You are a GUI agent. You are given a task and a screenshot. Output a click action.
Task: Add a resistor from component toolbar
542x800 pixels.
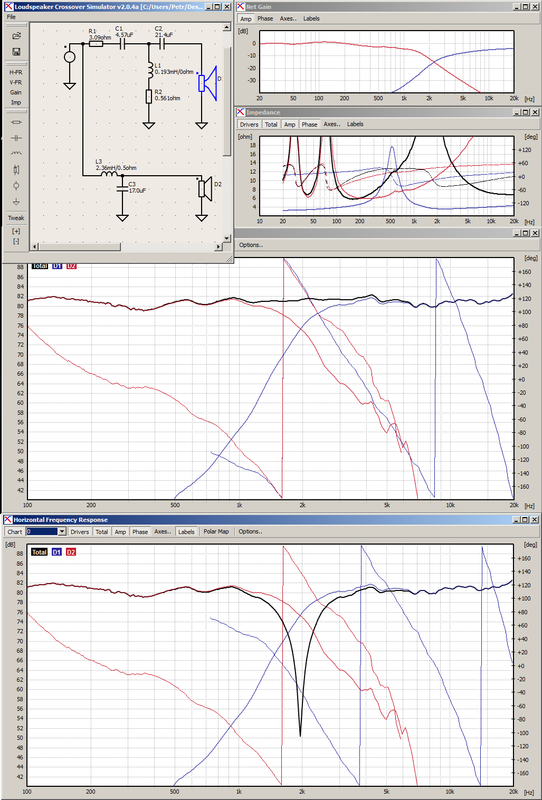(x=16, y=122)
